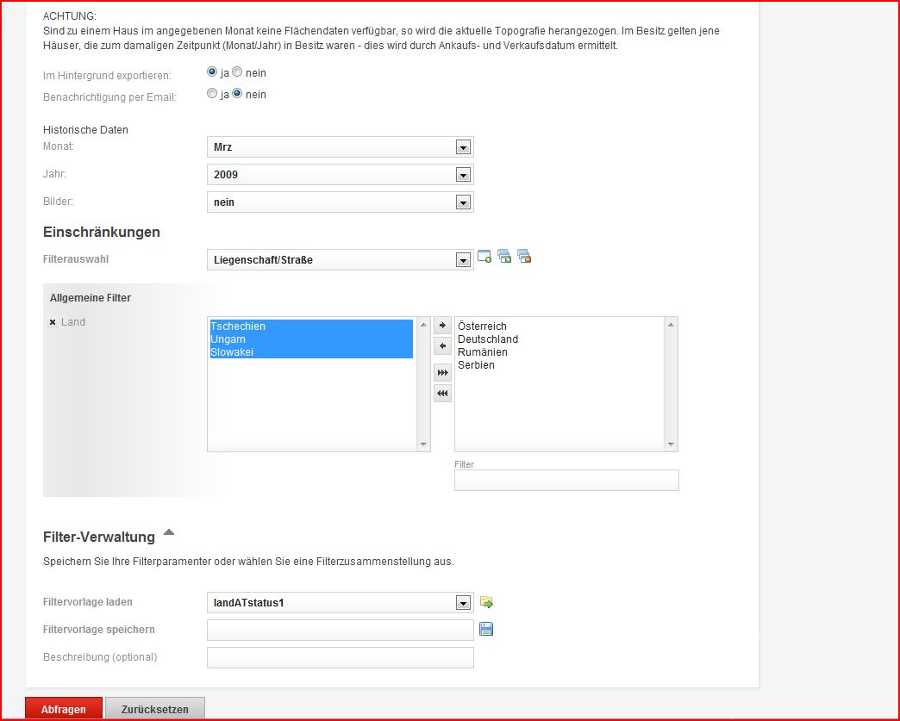Click the load filter template folder icon
Image resolution: width=900 pixels, height=721 pixels.
(x=487, y=602)
